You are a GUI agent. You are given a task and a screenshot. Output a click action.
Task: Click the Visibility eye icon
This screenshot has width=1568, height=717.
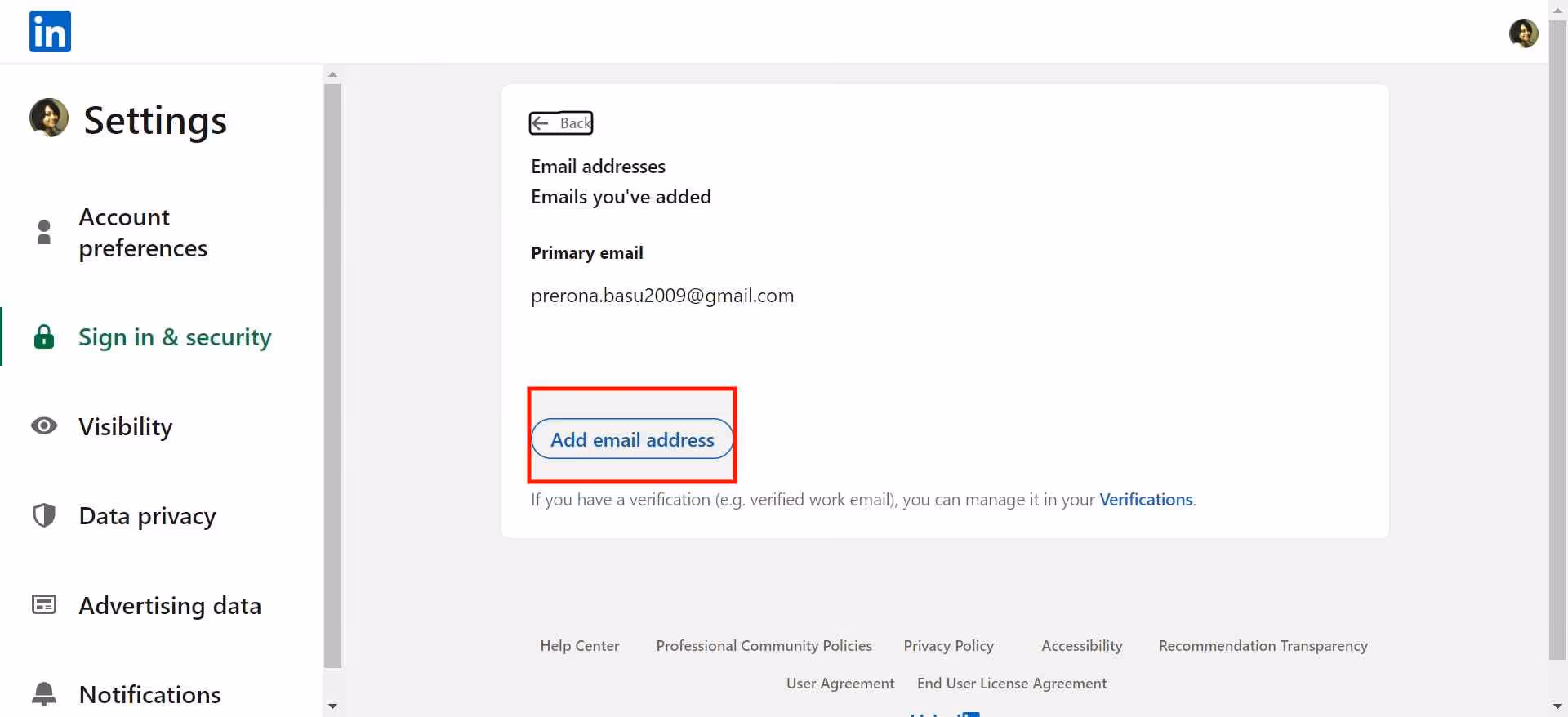click(44, 425)
